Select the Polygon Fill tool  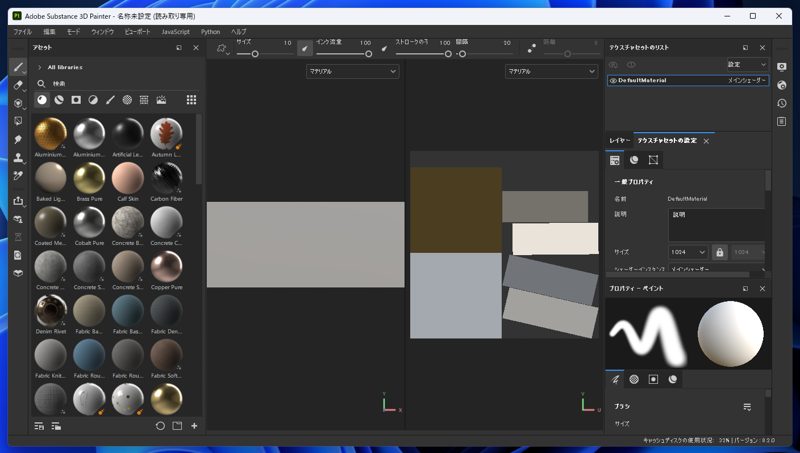18,121
